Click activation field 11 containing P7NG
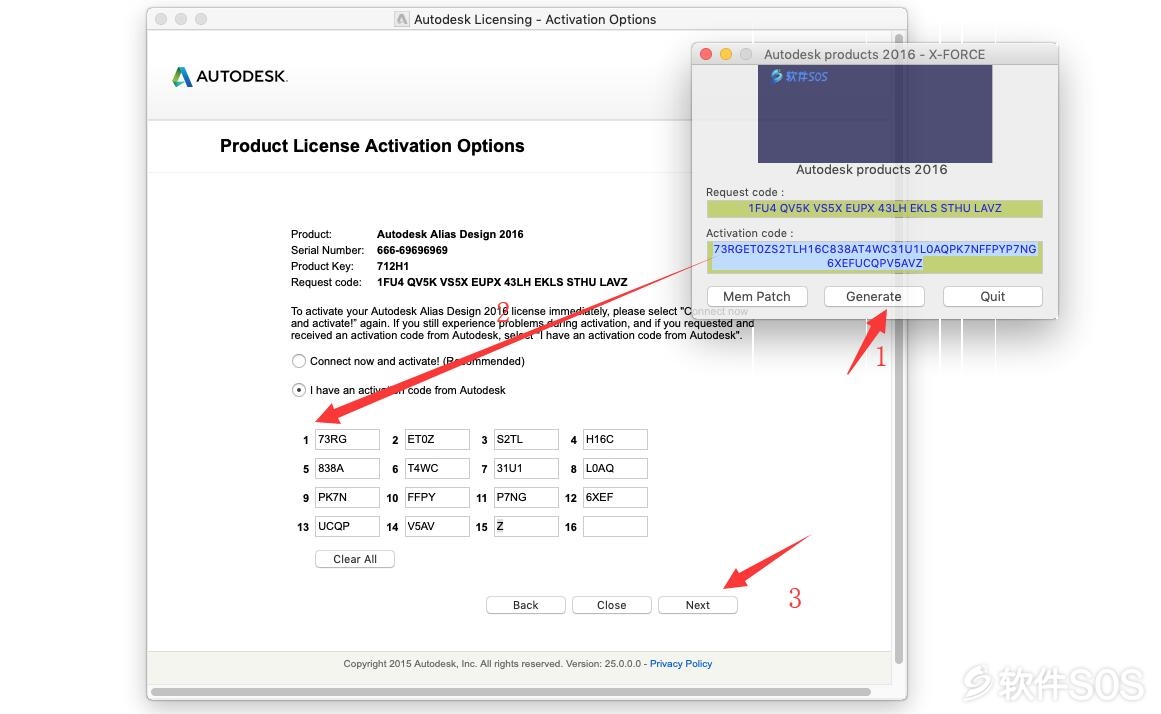 [x=526, y=497]
